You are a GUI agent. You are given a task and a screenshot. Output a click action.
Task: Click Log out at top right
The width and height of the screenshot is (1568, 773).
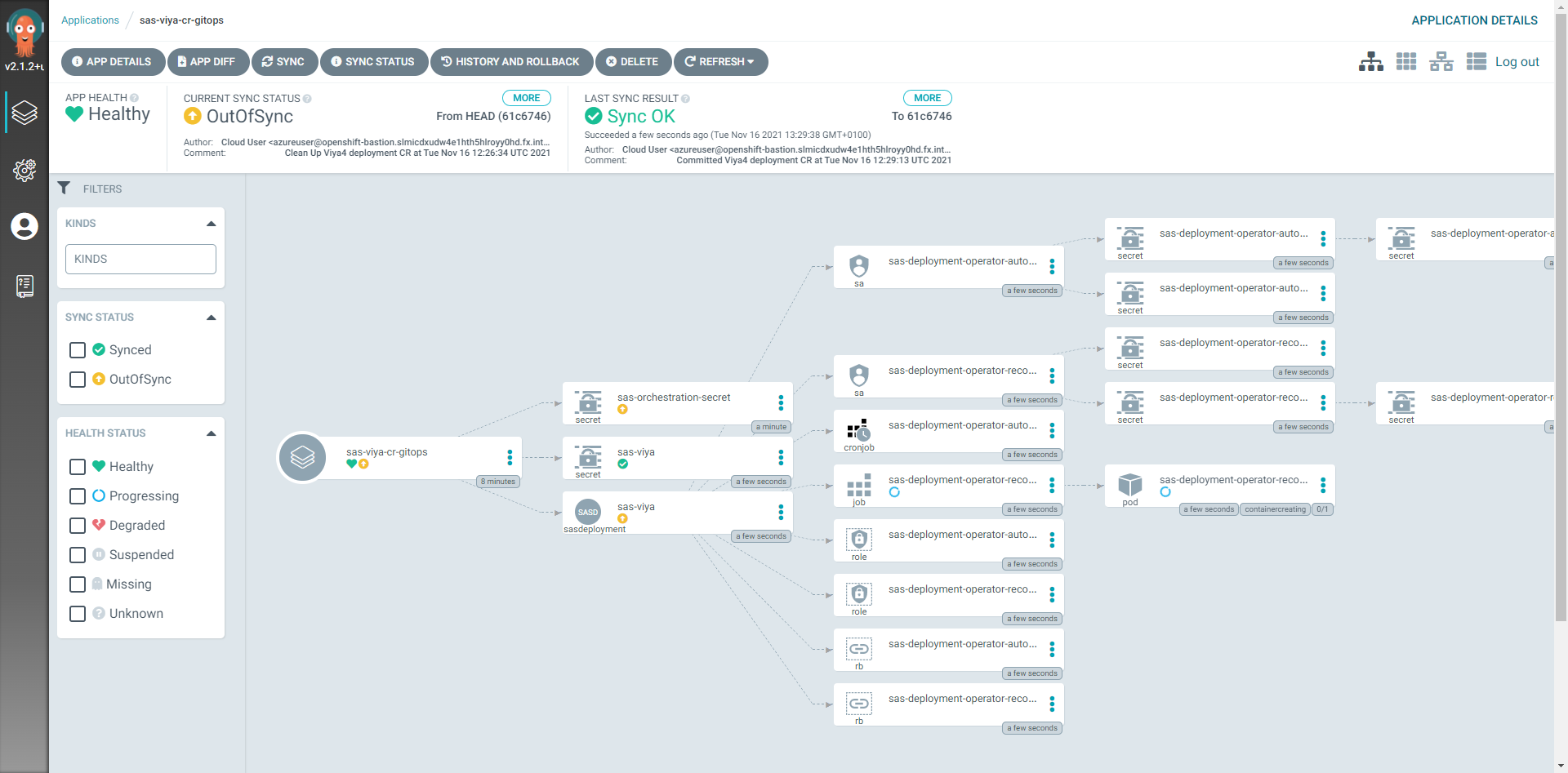click(1517, 61)
